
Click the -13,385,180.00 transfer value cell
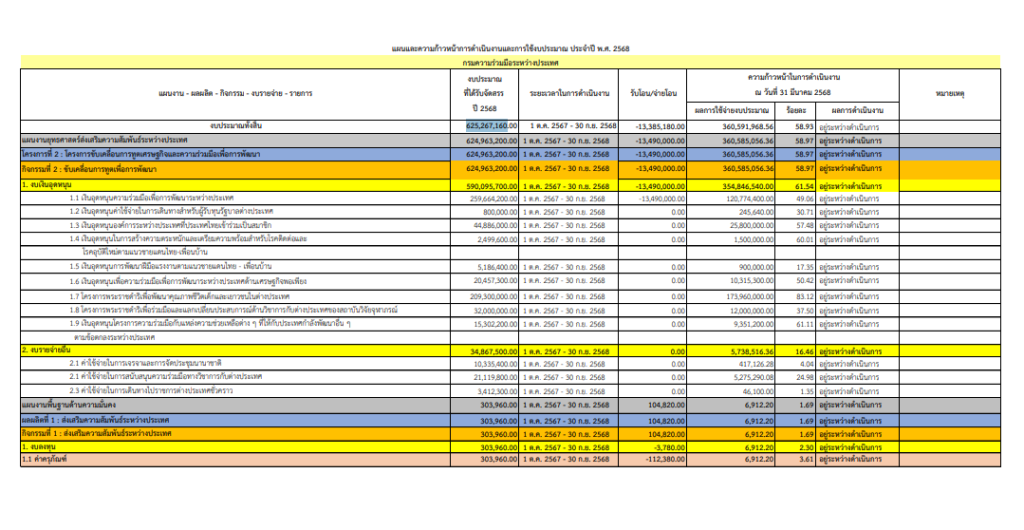click(x=655, y=126)
